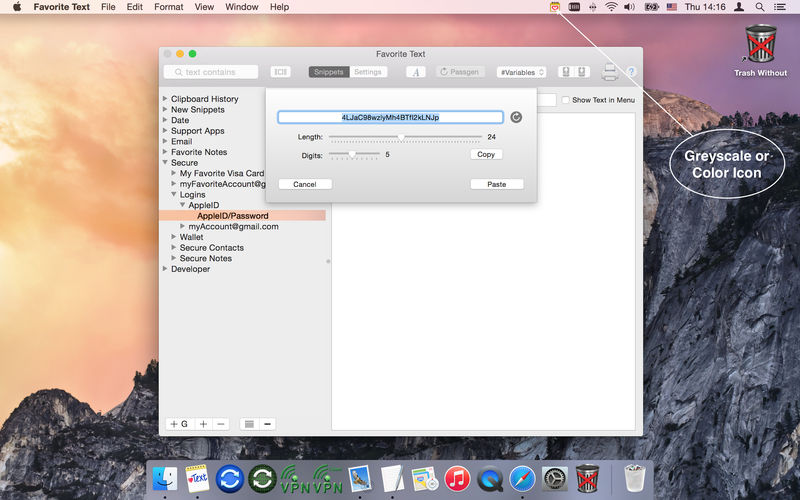Open TextEdit from the Dock

point(392,479)
